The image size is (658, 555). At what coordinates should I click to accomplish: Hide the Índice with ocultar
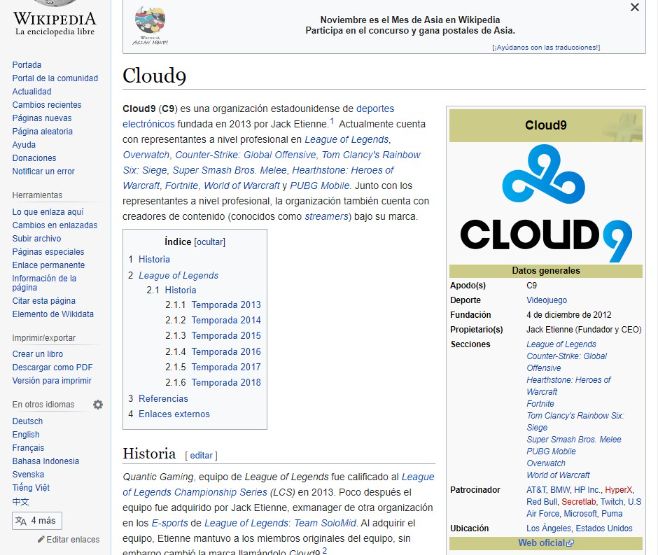coord(209,242)
